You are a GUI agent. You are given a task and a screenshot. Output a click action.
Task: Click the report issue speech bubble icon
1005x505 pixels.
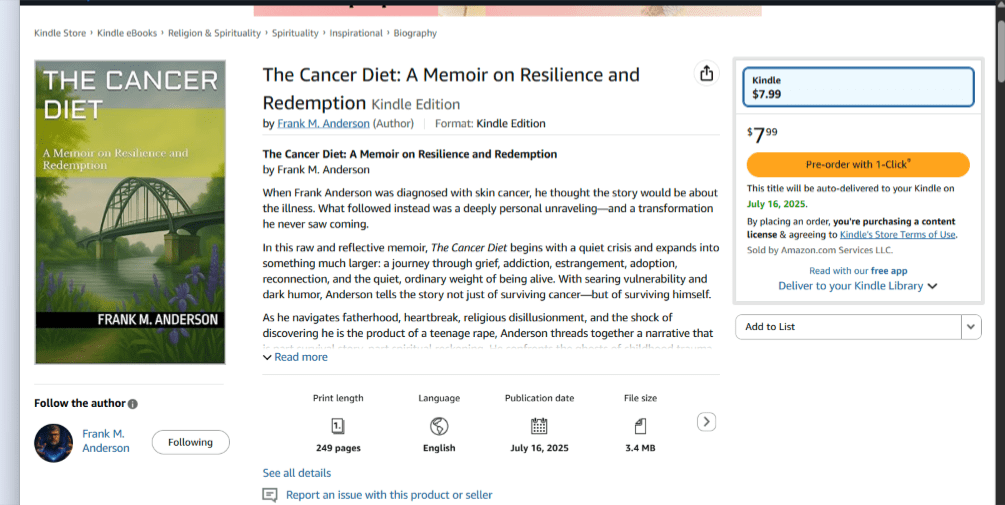tap(270, 495)
